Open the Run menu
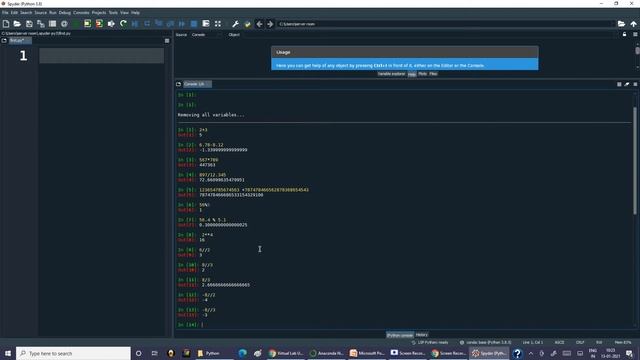This screenshot has height=360, width=640. point(53,13)
